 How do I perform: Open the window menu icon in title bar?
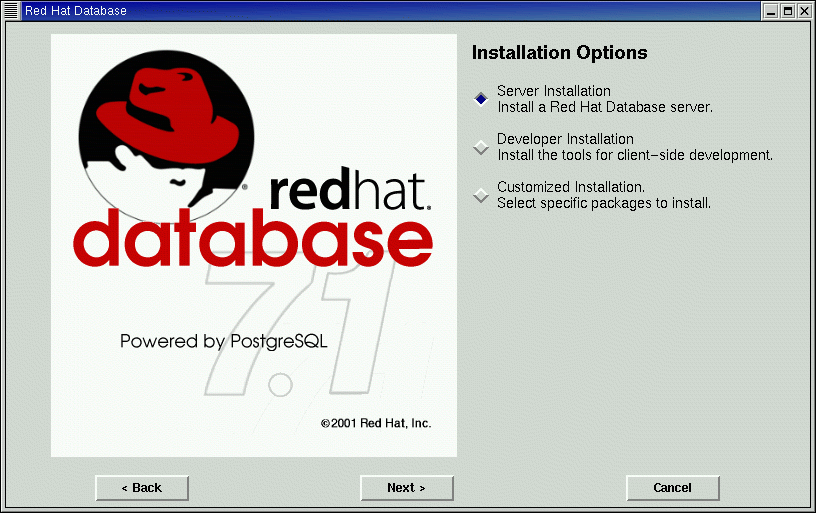coord(11,10)
